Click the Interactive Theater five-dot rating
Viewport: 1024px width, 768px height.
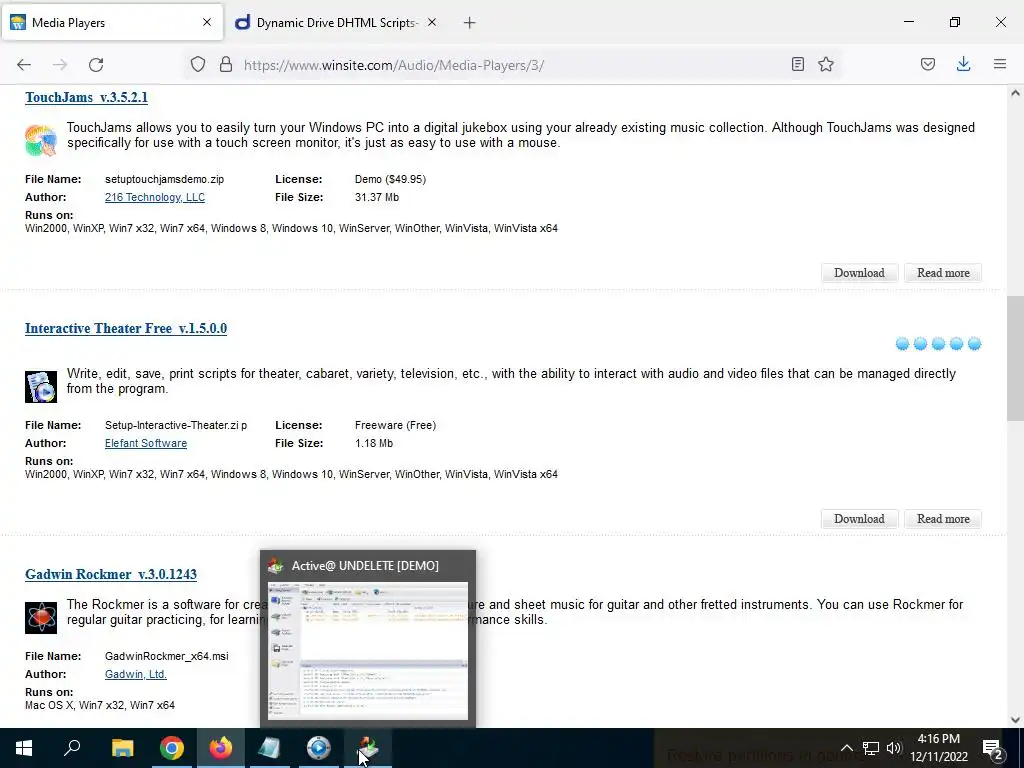[x=938, y=344]
